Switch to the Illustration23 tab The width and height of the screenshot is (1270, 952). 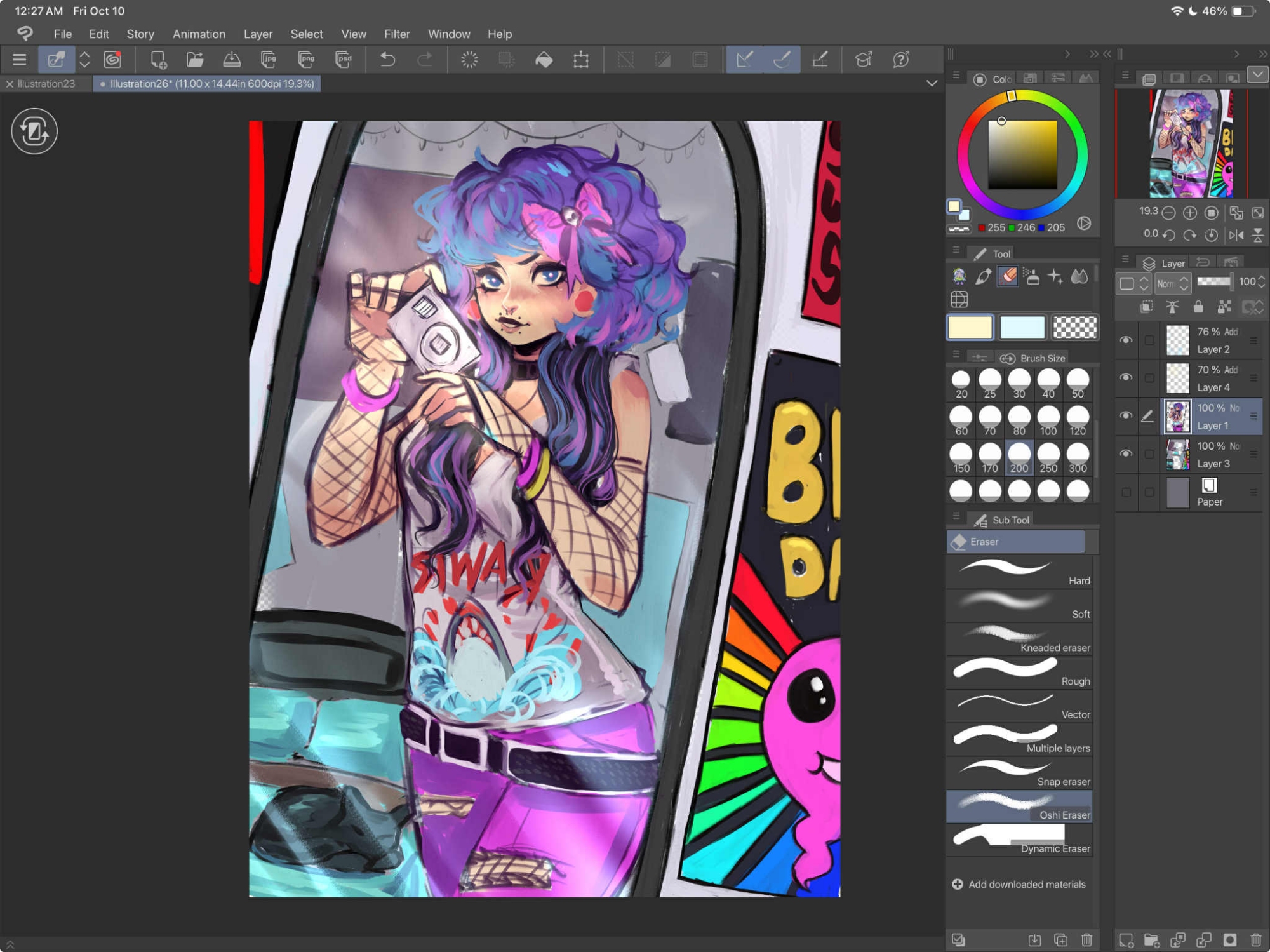[x=46, y=83]
